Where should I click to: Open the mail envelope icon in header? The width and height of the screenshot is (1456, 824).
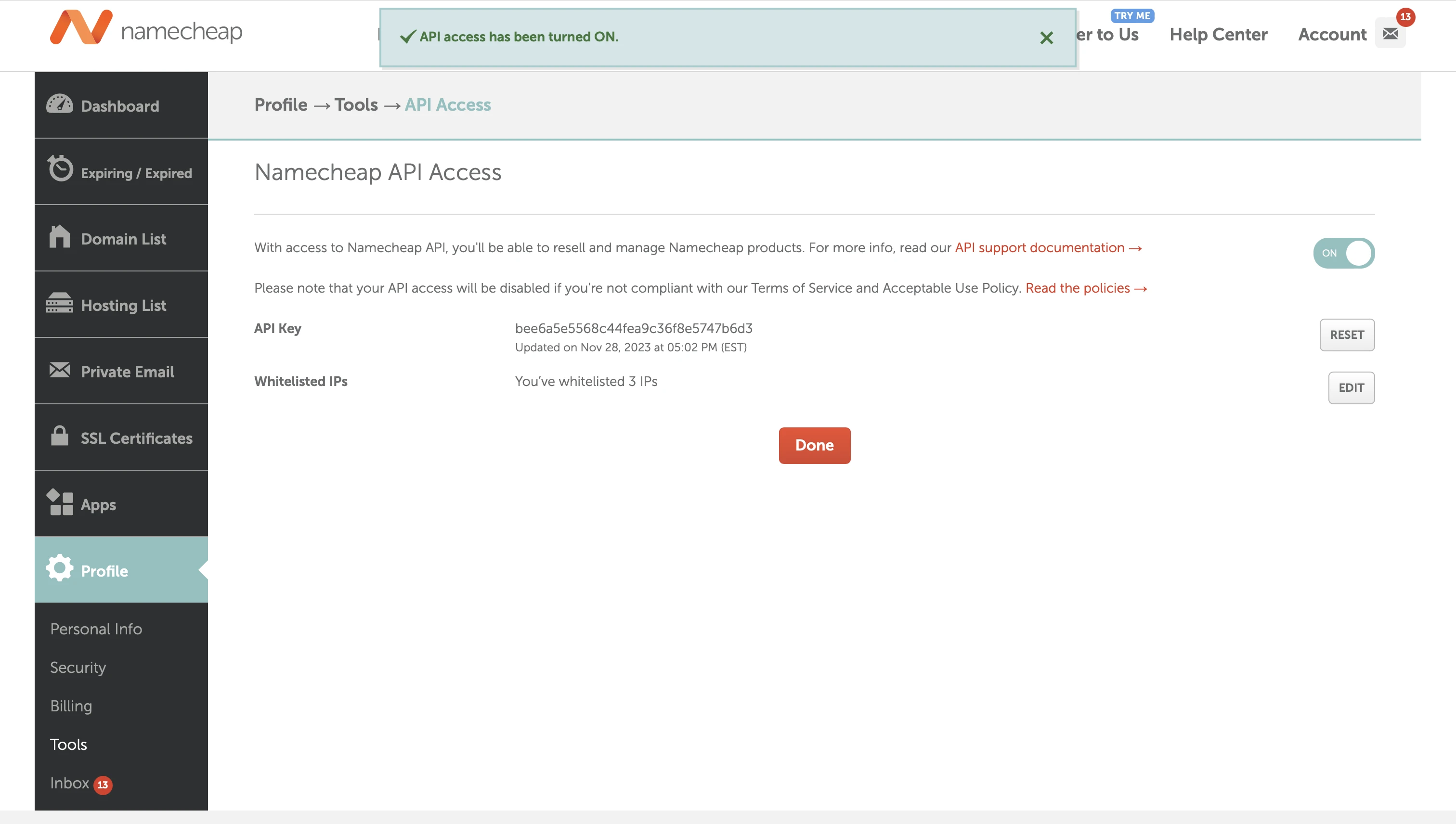coord(1391,34)
